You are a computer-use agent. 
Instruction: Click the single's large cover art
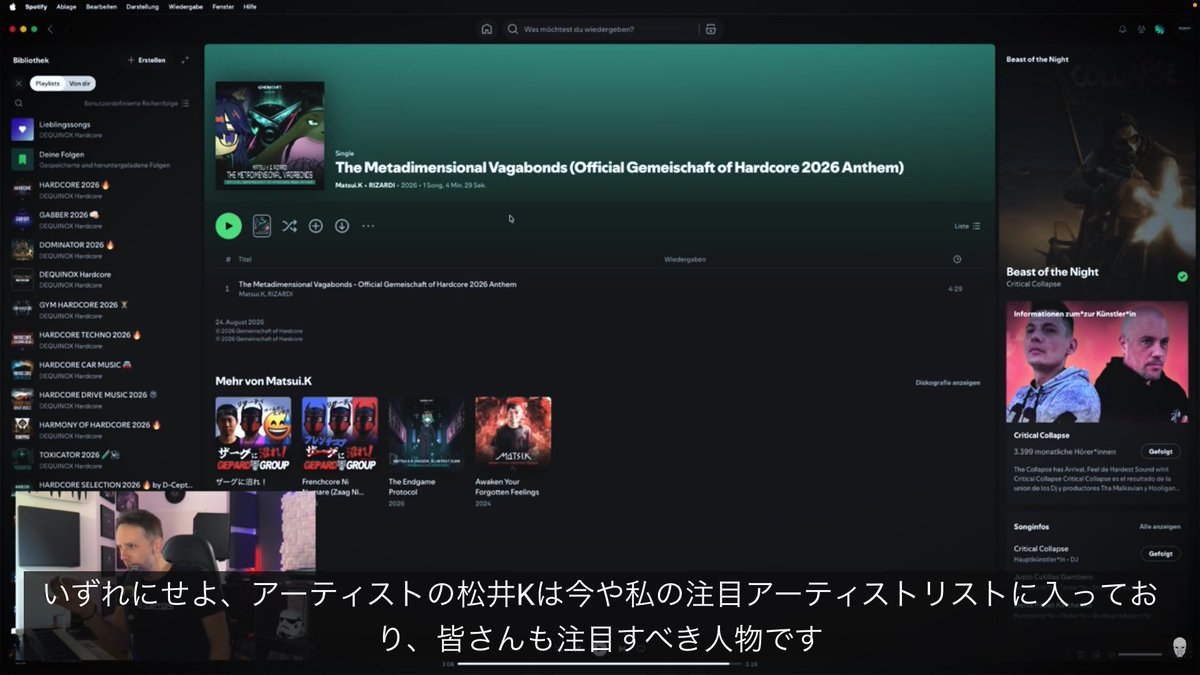click(x=270, y=136)
